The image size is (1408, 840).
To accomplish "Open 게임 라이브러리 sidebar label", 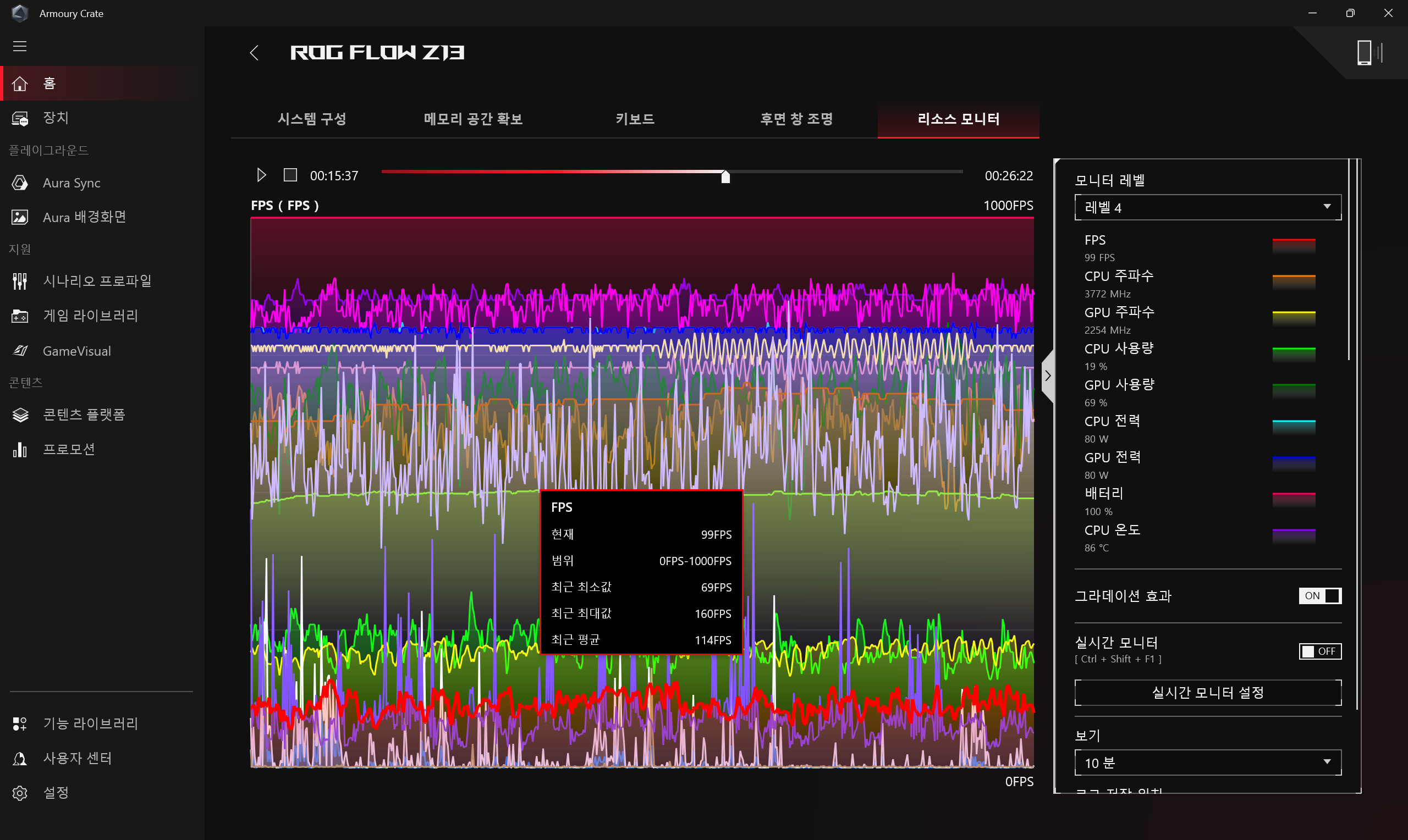I will click(91, 316).
